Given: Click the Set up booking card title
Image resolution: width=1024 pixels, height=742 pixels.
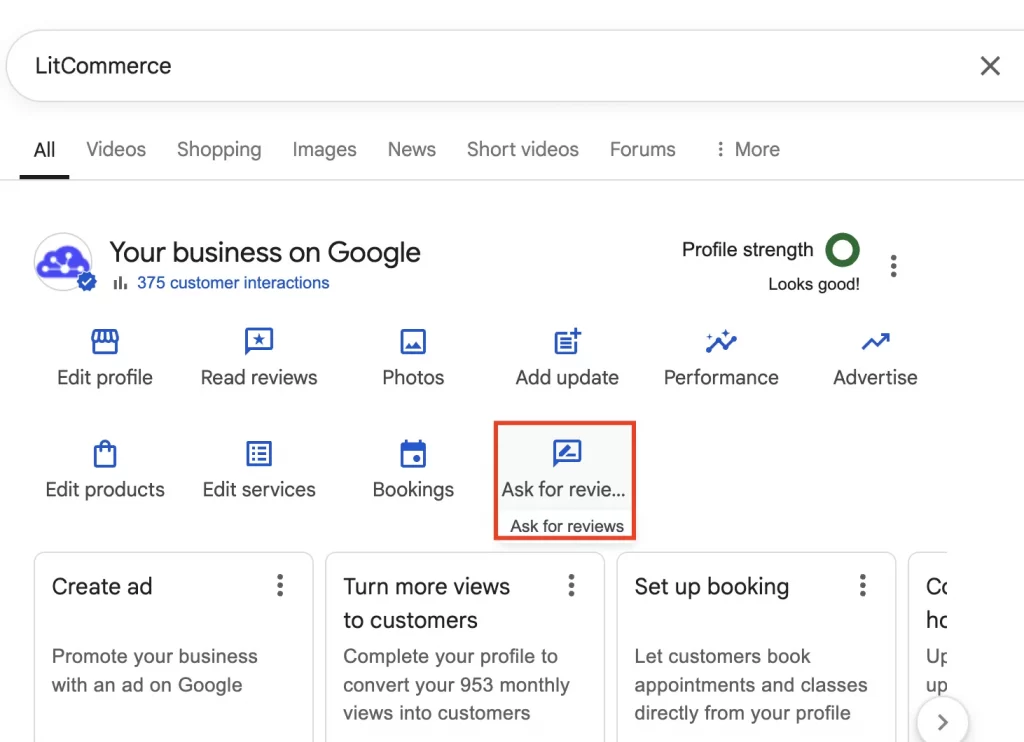Looking at the screenshot, I should coord(712,587).
